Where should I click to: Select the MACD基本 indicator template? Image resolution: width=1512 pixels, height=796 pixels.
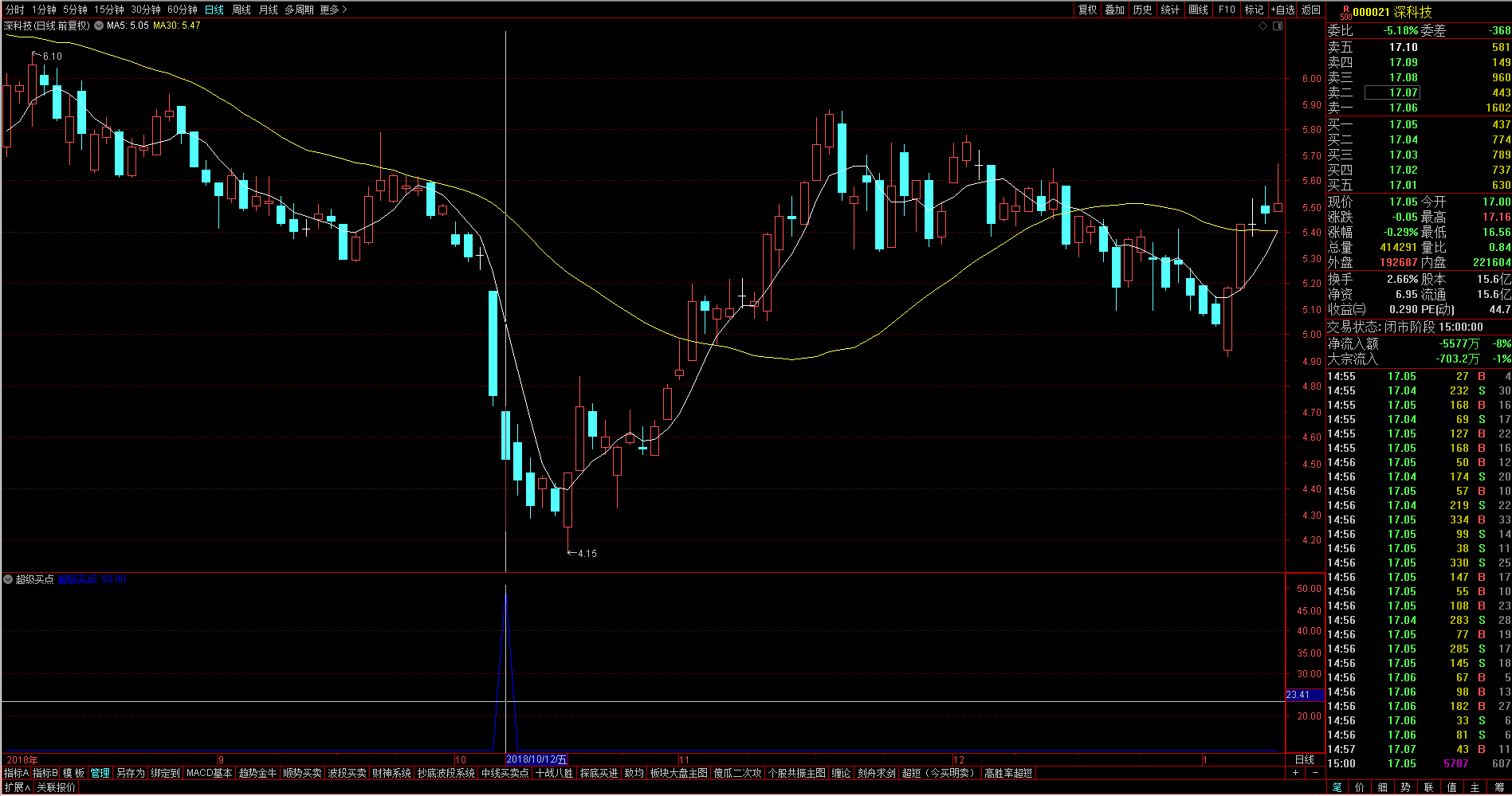point(209,773)
